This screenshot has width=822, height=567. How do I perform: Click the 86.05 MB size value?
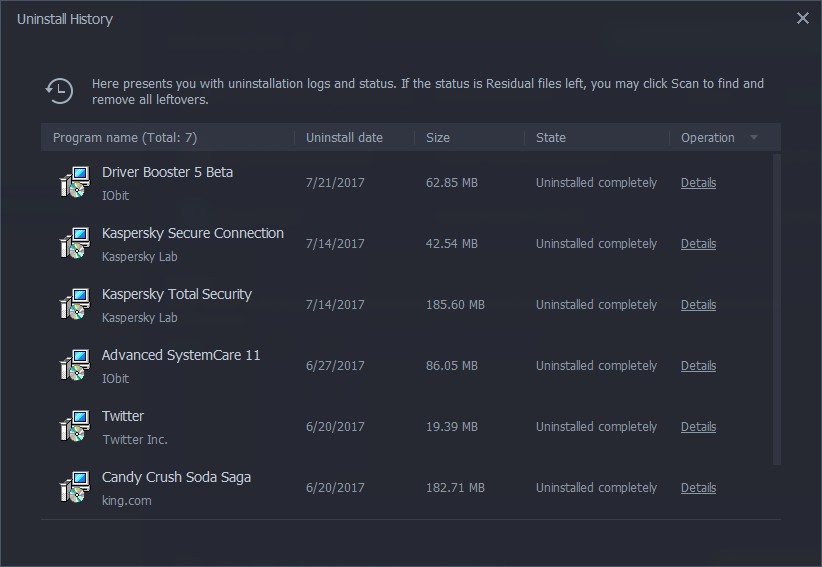[x=451, y=366]
